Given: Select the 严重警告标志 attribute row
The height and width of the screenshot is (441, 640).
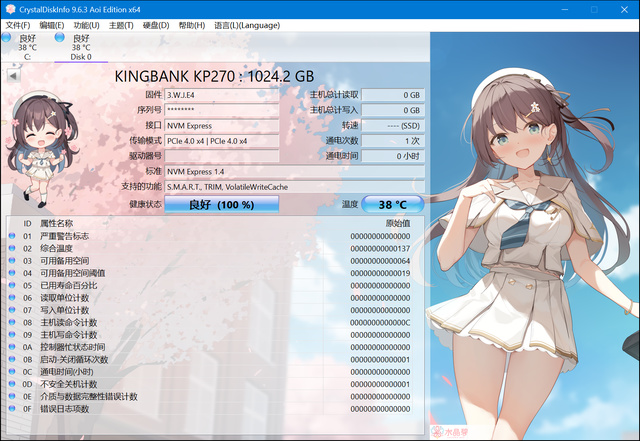Looking at the screenshot, I should (209, 236).
